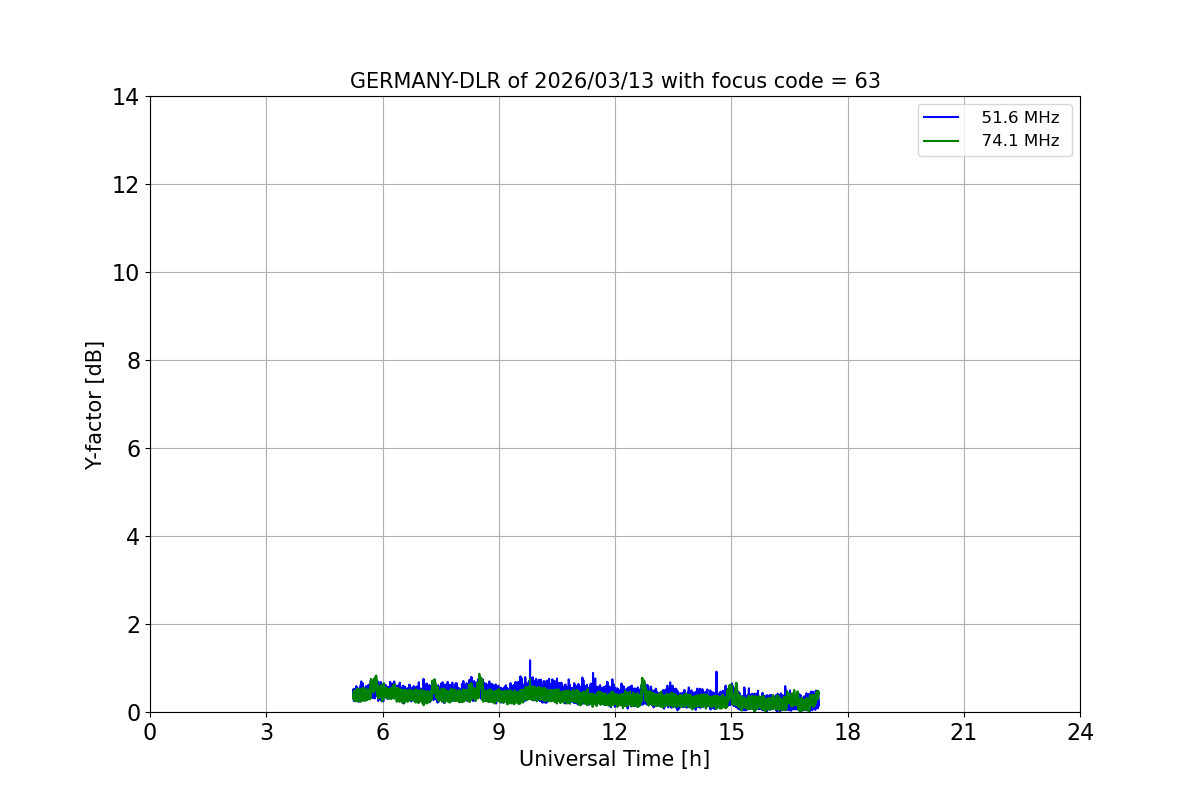Click the y-axis tick label '10'
1200x800 pixels.
[x=125, y=273]
